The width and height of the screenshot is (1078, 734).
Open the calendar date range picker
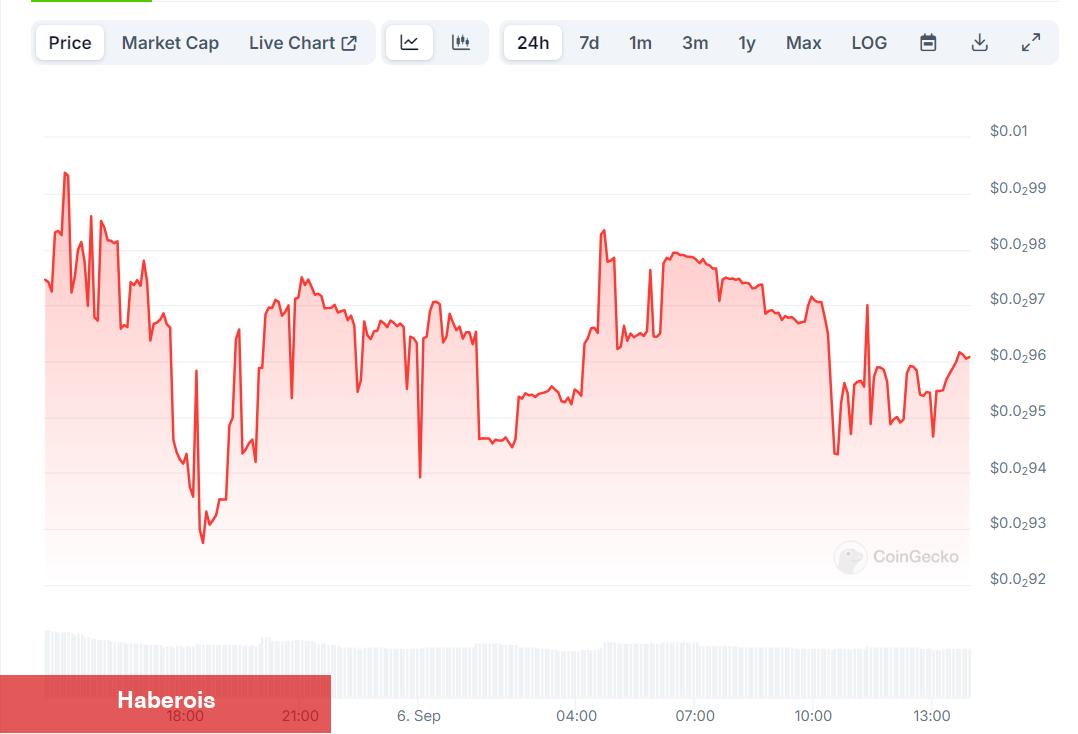pyautogui.click(x=928, y=43)
